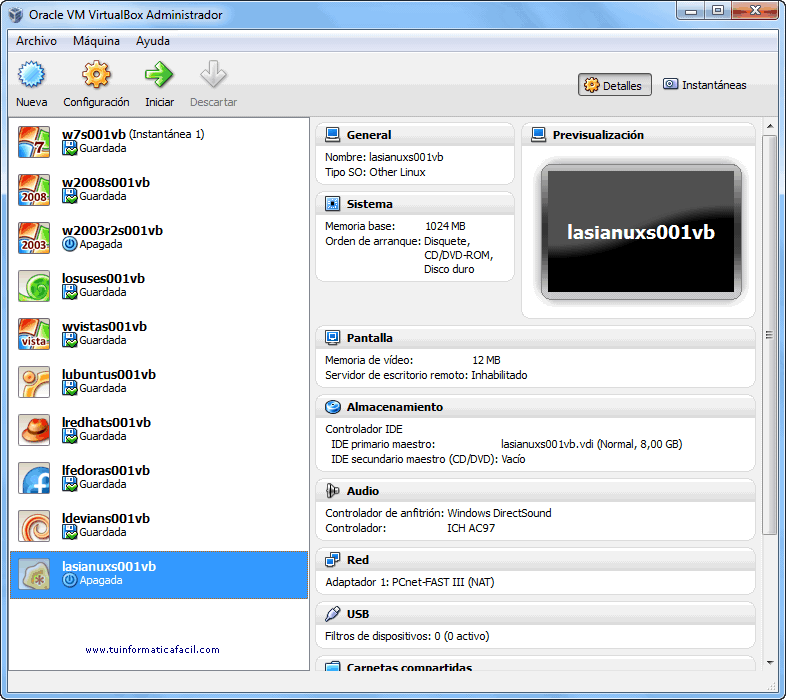Click 'Filtros de dispositivos: 0 (0 activo)' text
This screenshot has height=700, width=786.
(x=407, y=636)
